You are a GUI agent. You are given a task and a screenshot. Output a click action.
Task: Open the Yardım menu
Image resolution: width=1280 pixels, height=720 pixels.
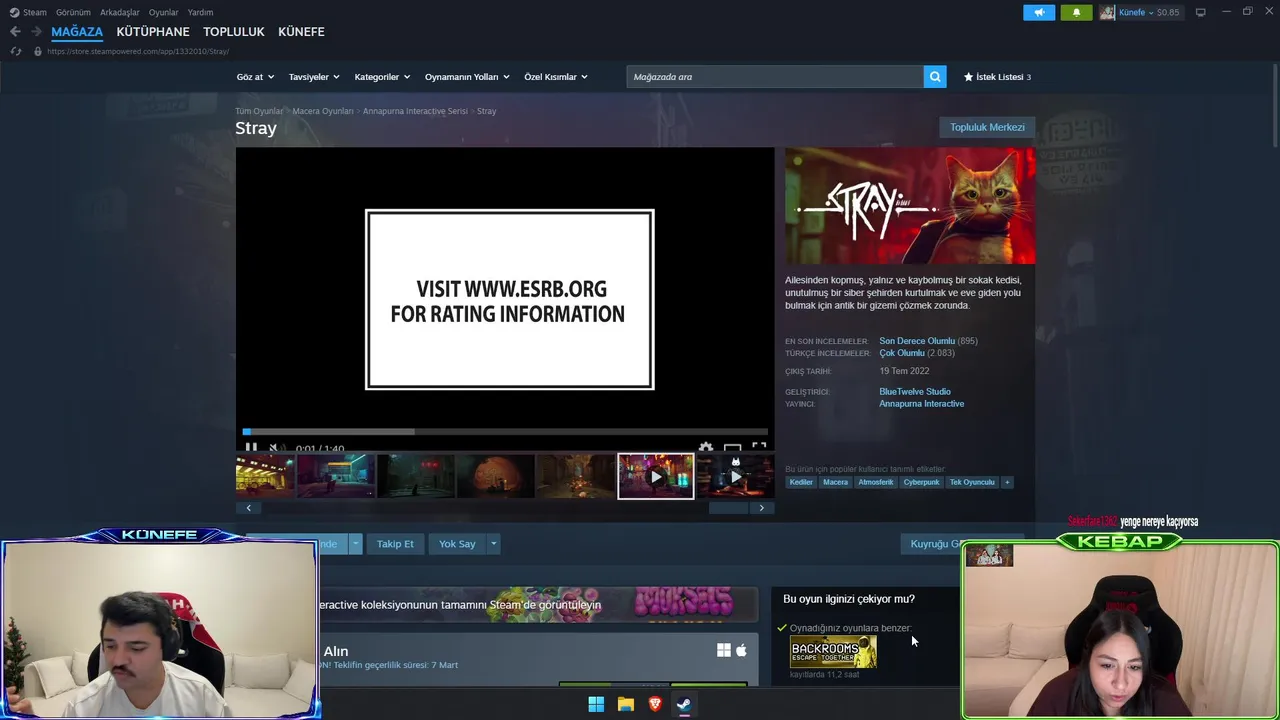pos(200,12)
